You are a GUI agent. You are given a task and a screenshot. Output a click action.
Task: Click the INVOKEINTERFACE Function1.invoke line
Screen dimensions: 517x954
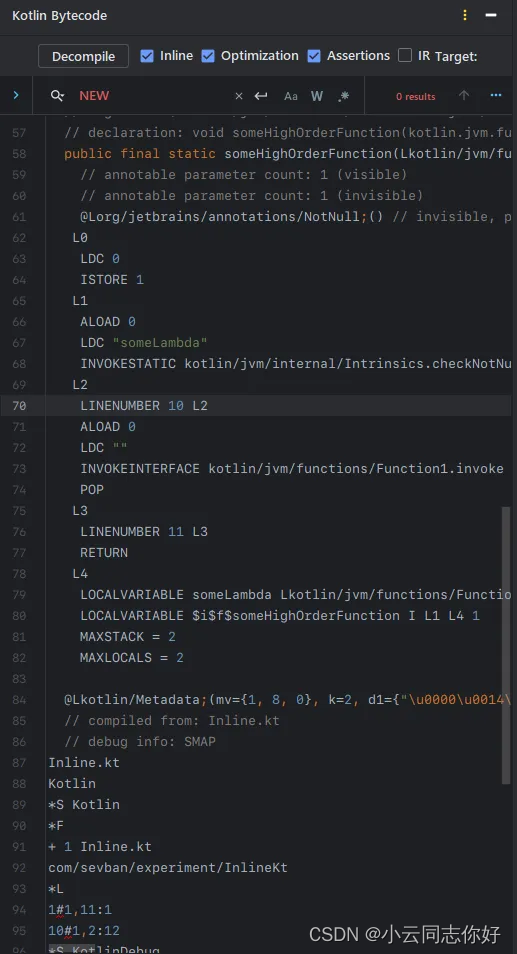tap(292, 468)
